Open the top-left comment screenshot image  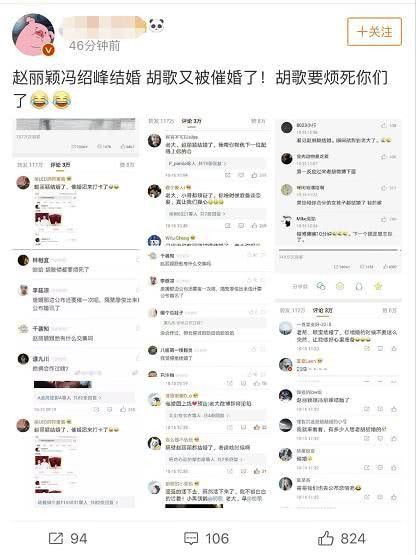point(76,182)
